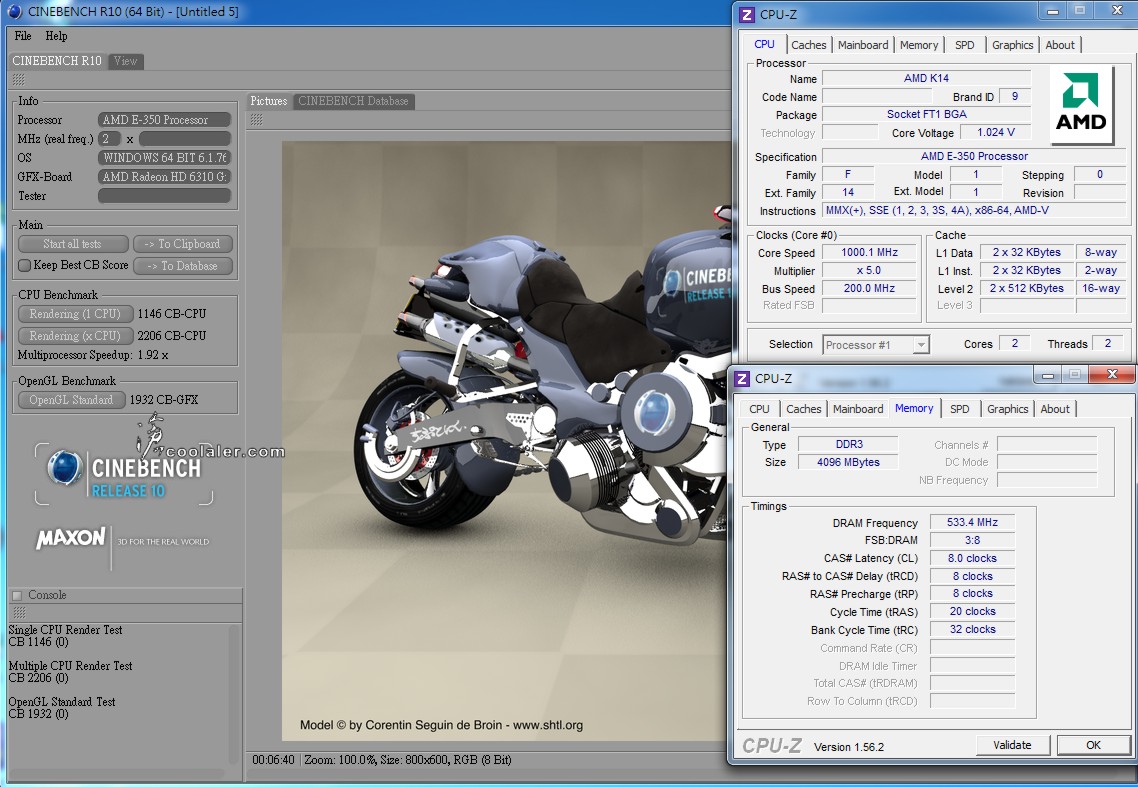Click the GFX-Board field showing AMD Radeon HD 6310

click(164, 176)
